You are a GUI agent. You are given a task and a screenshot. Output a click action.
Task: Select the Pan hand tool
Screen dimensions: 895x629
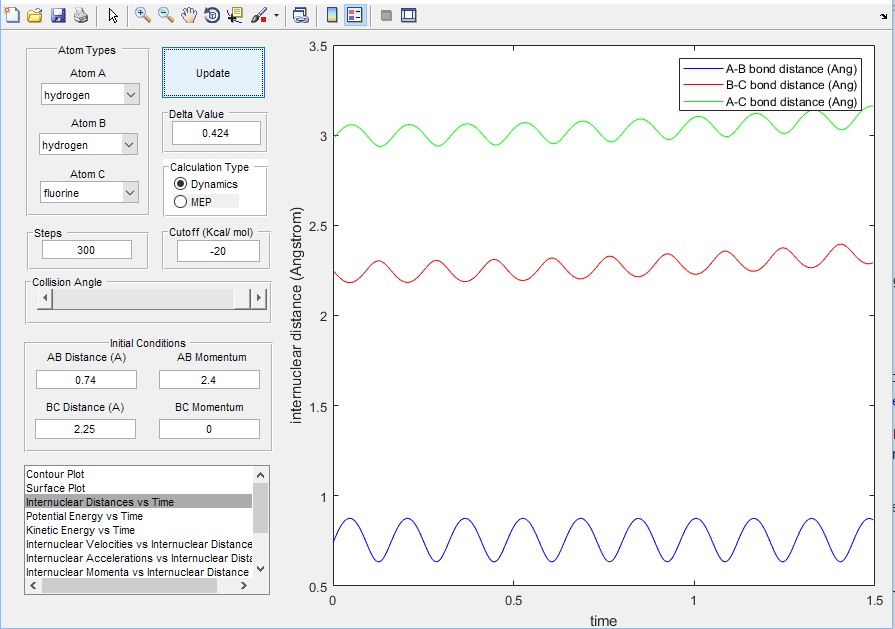point(189,15)
